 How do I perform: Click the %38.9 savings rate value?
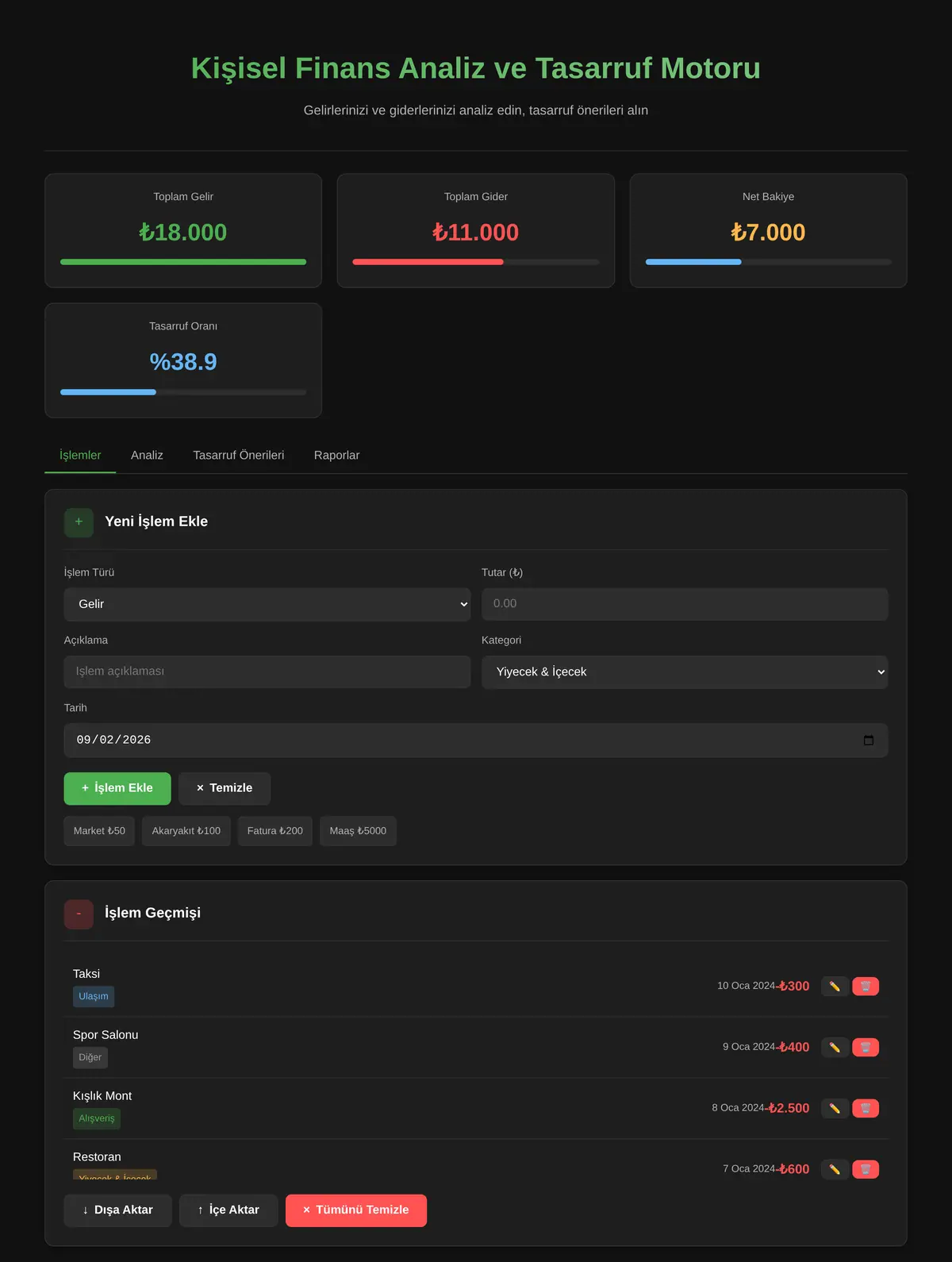tap(183, 362)
